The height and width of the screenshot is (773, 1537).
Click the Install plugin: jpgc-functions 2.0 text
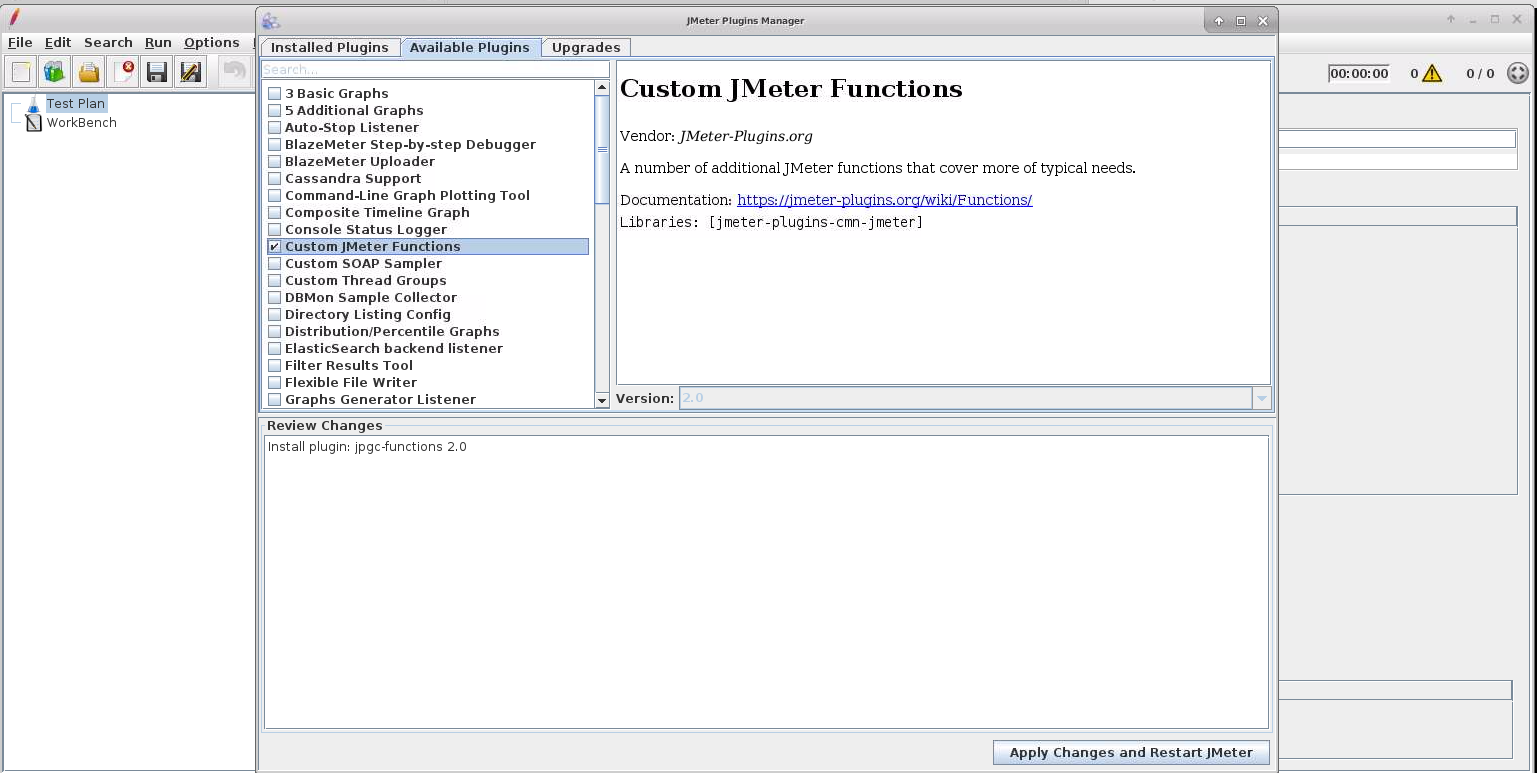[x=367, y=447]
